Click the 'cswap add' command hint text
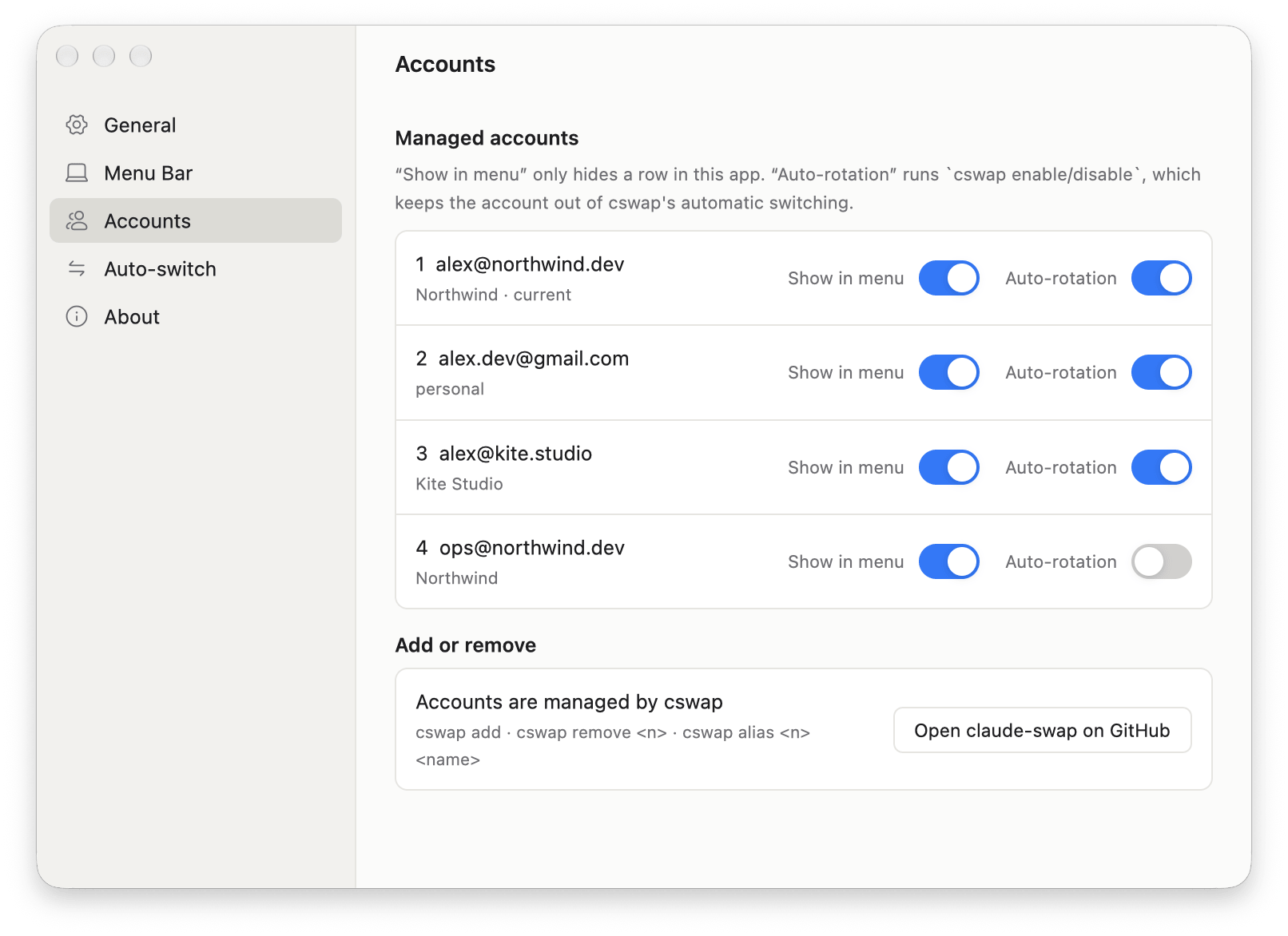This screenshot has width=1288, height=936. click(459, 732)
